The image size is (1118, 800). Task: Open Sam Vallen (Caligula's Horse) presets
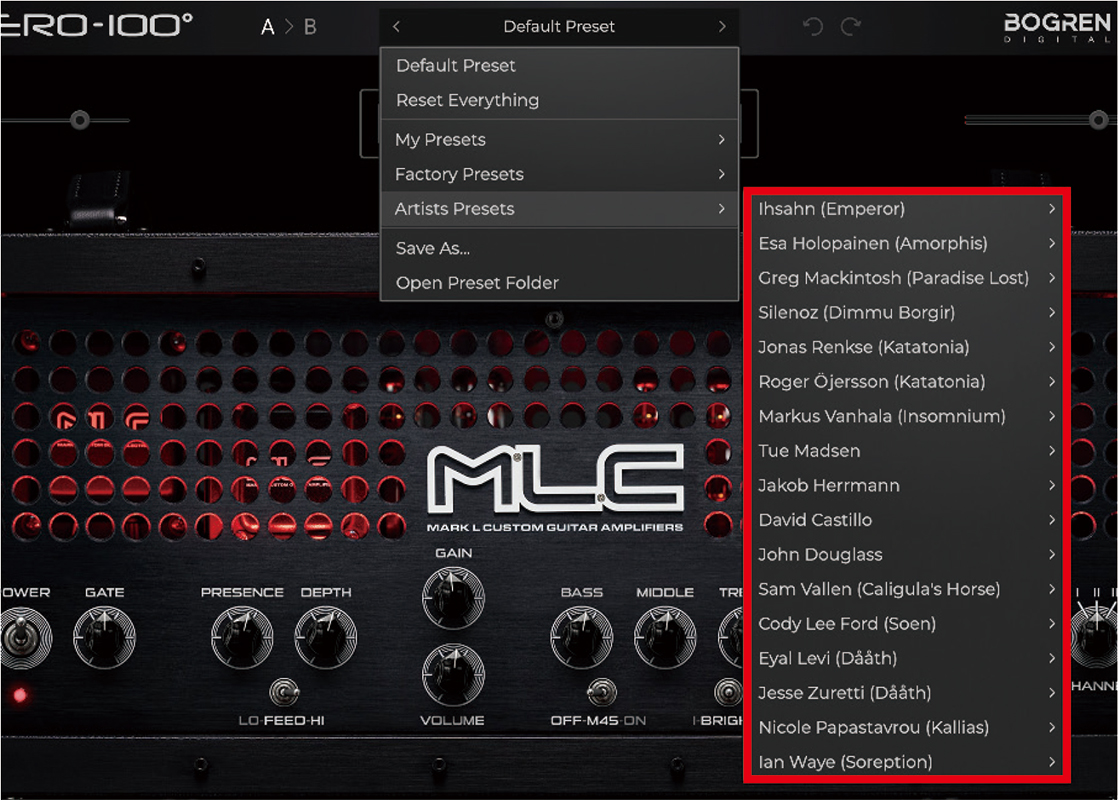tap(906, 590)
